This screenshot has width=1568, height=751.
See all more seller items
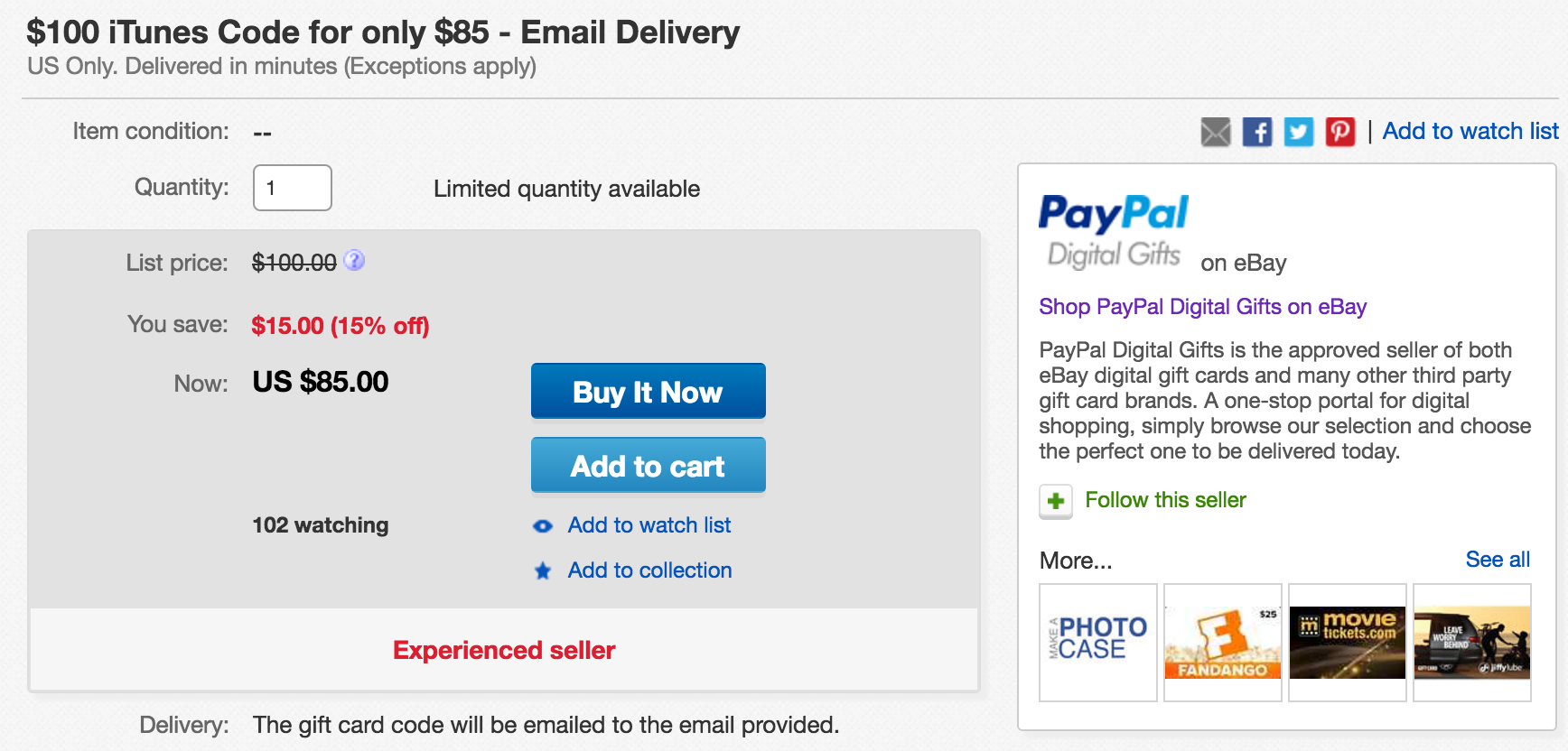click(x=1497, y=560)
